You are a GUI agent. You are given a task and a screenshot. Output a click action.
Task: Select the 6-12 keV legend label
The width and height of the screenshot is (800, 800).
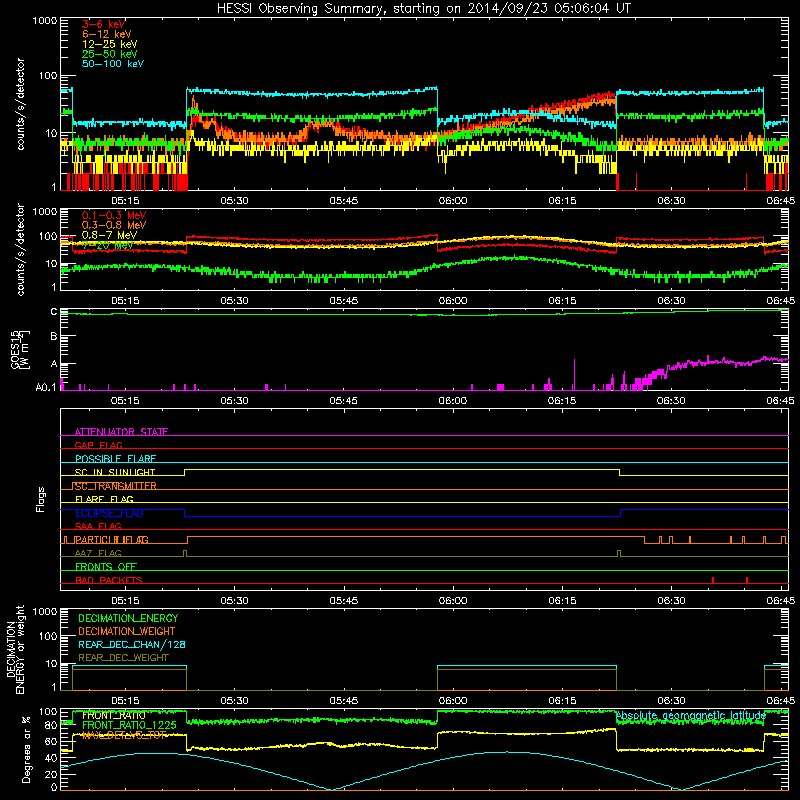107,34
